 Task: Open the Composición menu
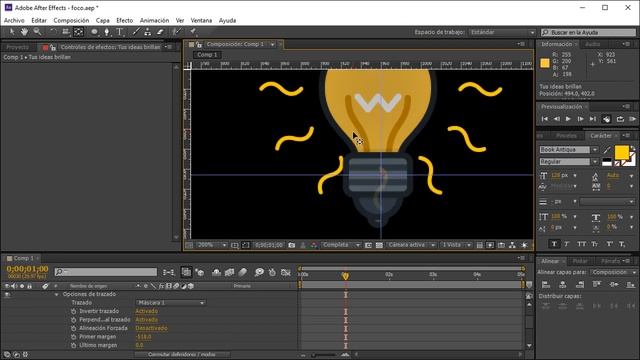tap(71, 20)
